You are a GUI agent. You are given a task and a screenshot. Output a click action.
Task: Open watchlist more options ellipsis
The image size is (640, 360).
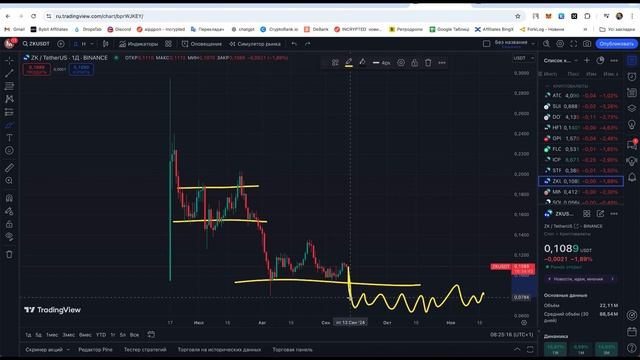tap(614, 60)
